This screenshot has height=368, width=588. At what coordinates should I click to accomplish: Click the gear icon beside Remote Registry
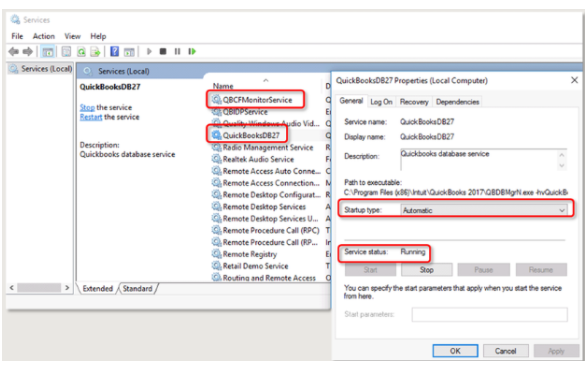point(216,254)
